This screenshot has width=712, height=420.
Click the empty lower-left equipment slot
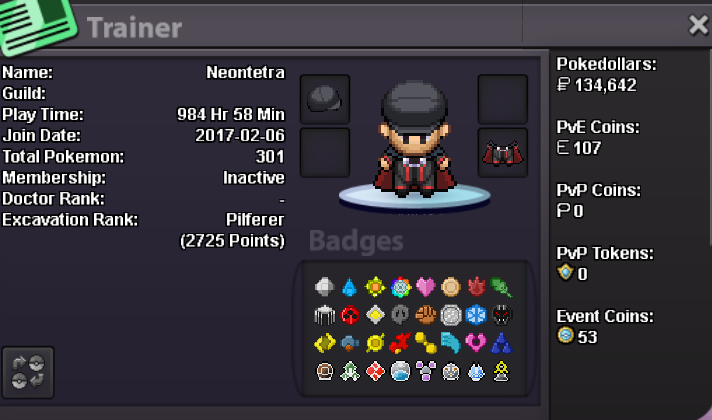[x=325, y=153]
